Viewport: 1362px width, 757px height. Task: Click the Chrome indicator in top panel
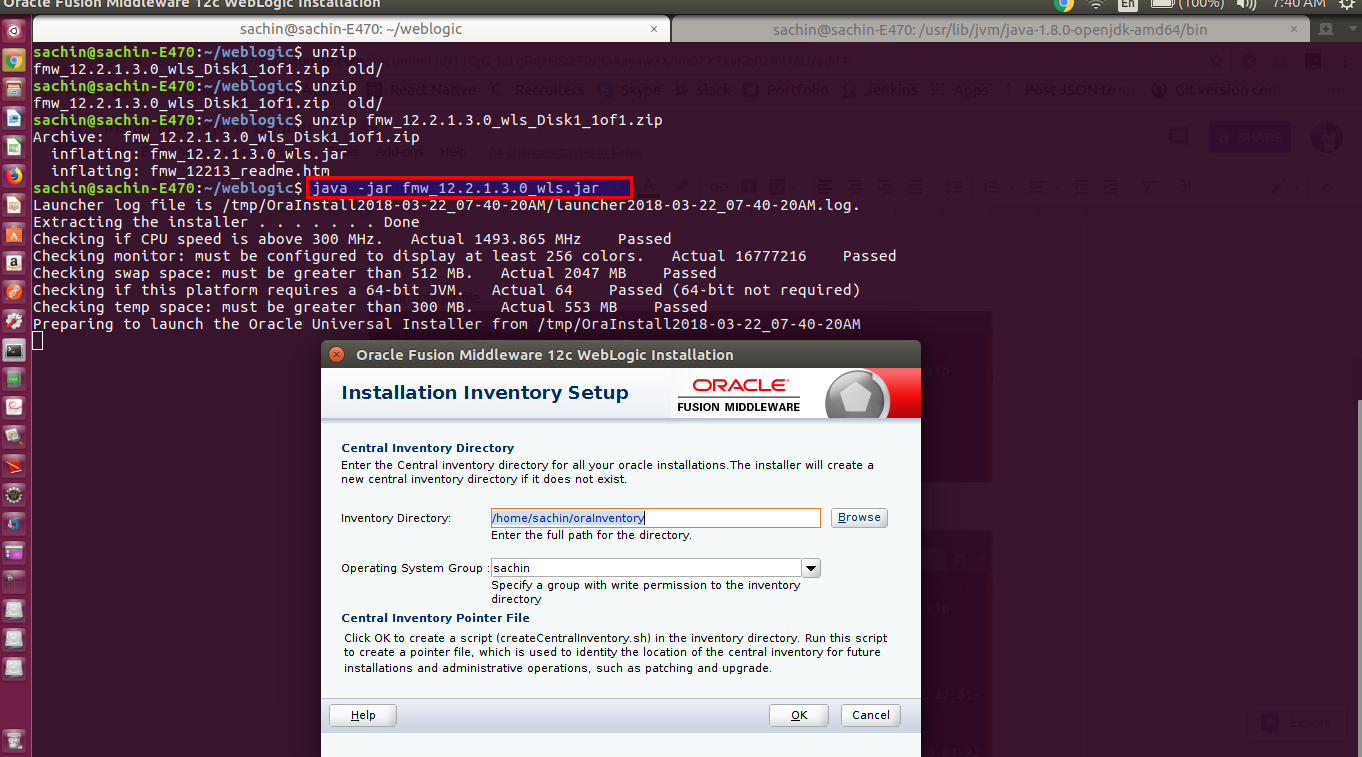[x=1063, y=5]
